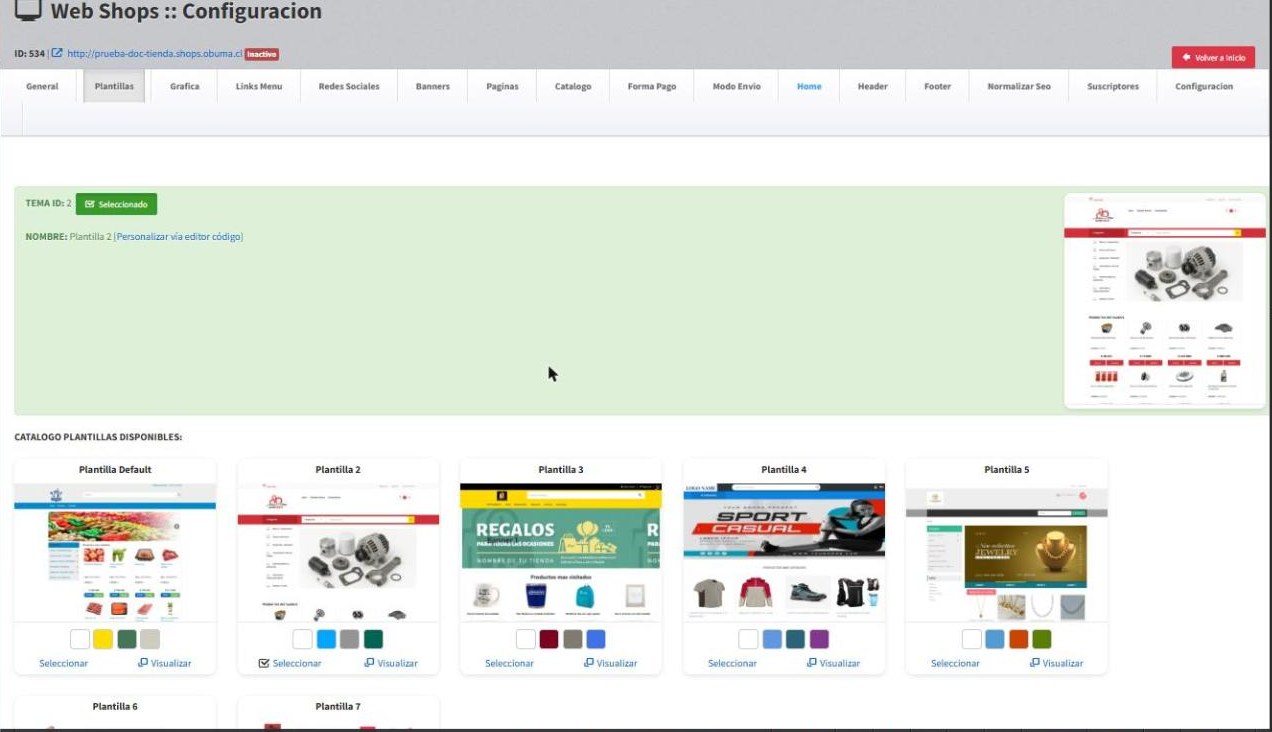
Task: Click the Visualizar icon under Plantilla 5
Action: [x=1035, y=662]
